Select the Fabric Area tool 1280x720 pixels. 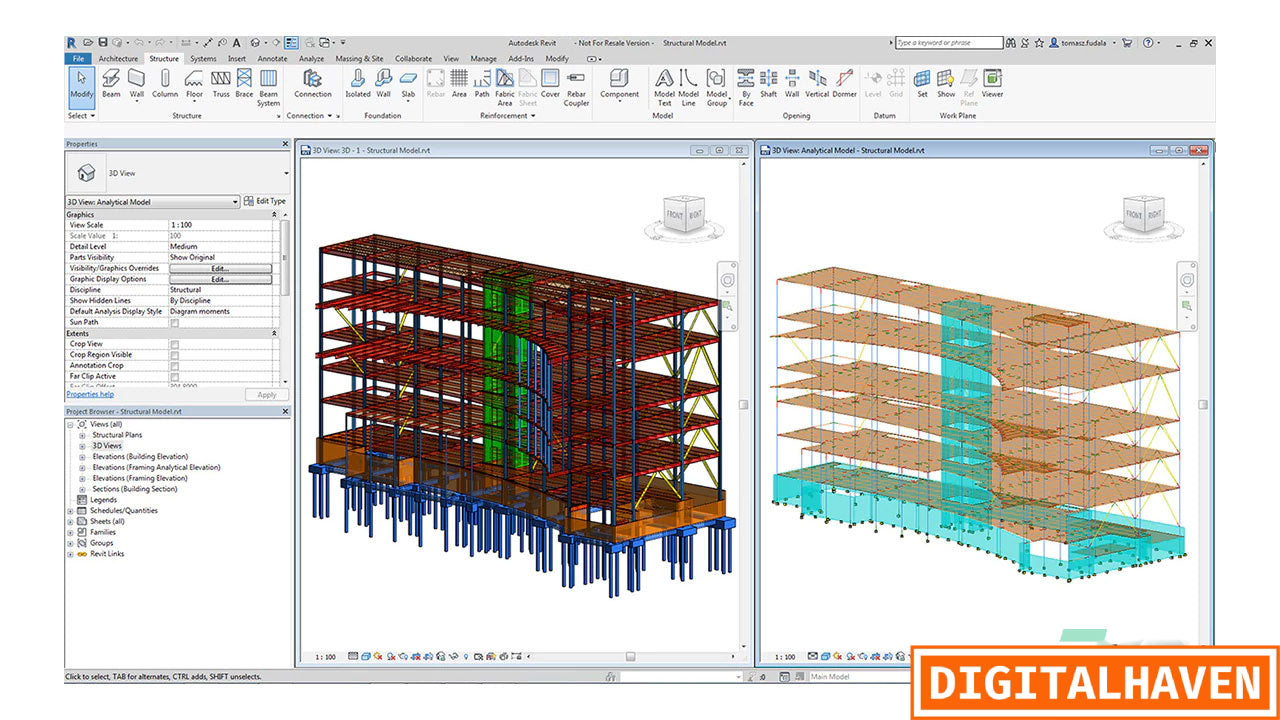505,88
